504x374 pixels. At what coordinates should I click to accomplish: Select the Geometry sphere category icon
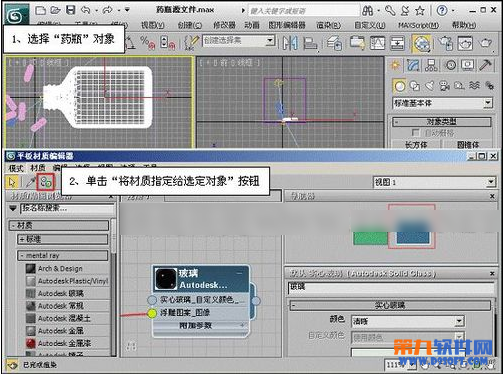pos(400,86)
